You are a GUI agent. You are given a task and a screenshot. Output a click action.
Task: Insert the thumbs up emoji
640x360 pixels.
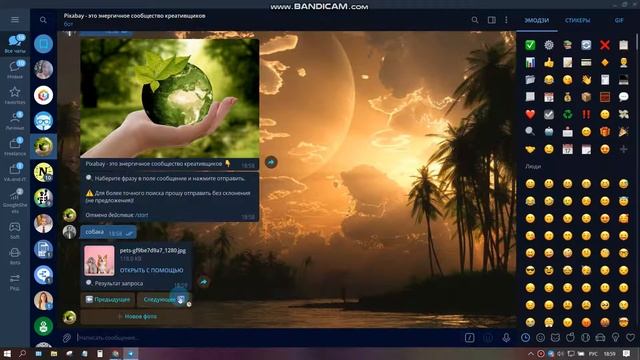click(x=549, y=62)
